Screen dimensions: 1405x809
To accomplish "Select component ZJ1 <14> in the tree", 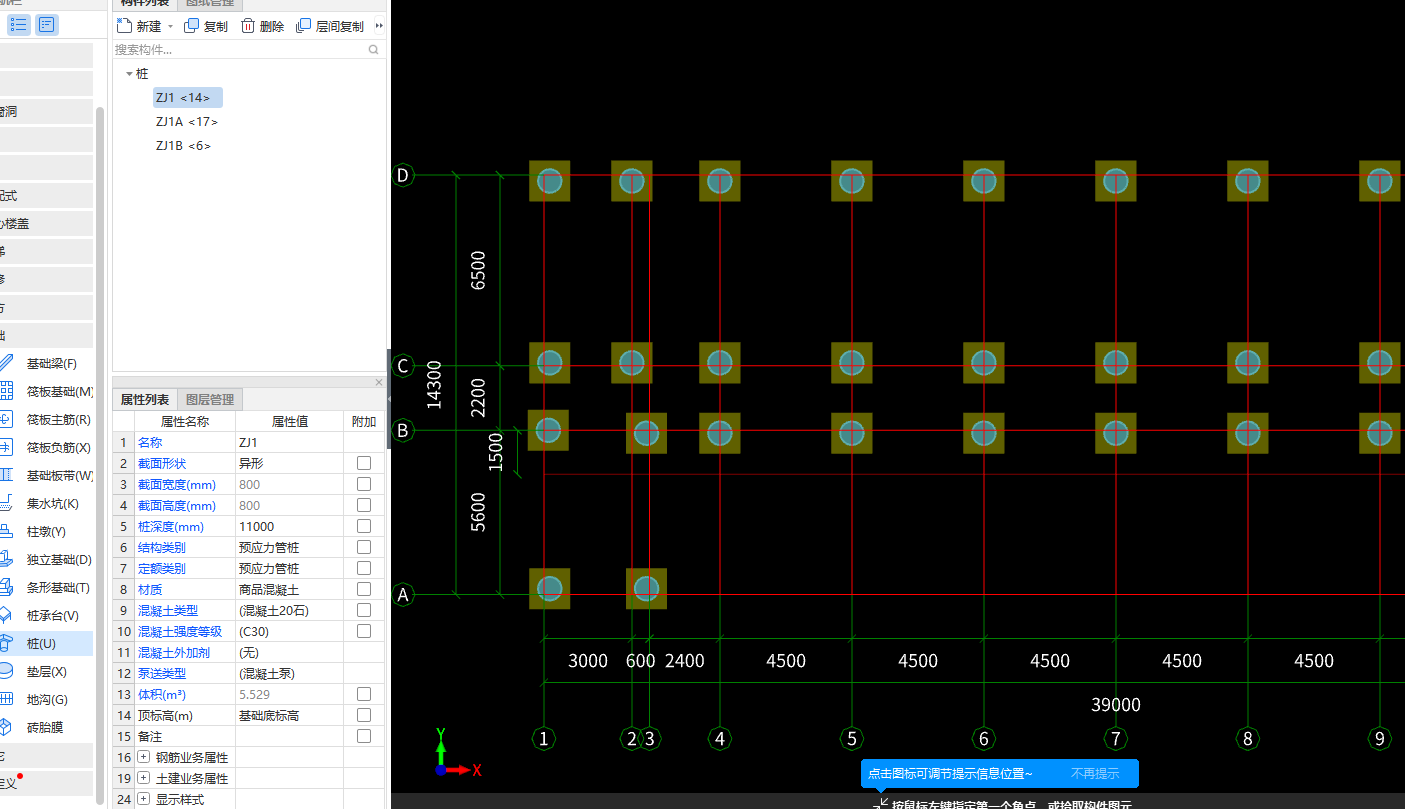I will coord(187,97).
